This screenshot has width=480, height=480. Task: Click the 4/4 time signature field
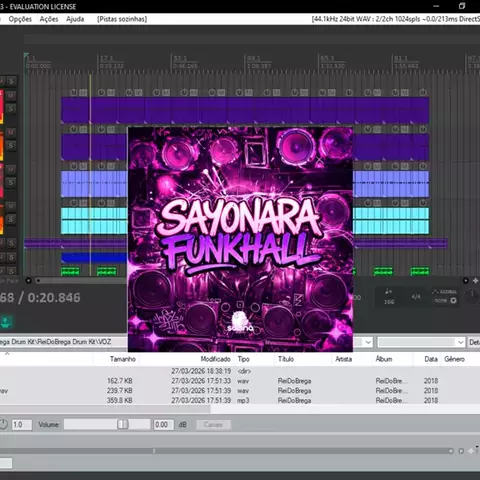pos(416,297)
